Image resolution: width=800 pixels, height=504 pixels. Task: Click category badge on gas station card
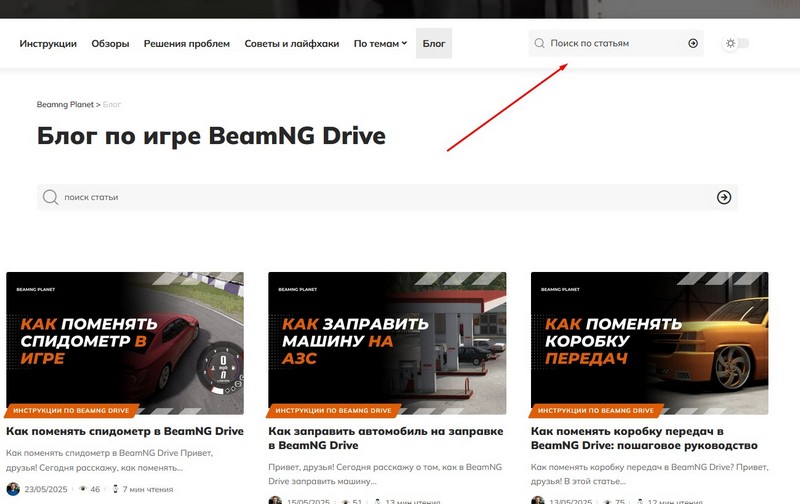[334, 410]
